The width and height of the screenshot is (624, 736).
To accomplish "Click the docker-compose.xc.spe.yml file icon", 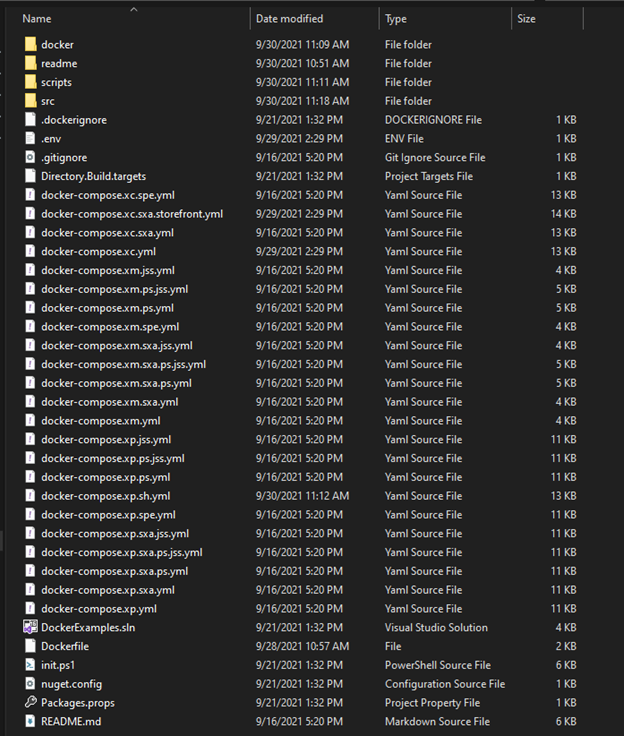I will coord(31,195).
